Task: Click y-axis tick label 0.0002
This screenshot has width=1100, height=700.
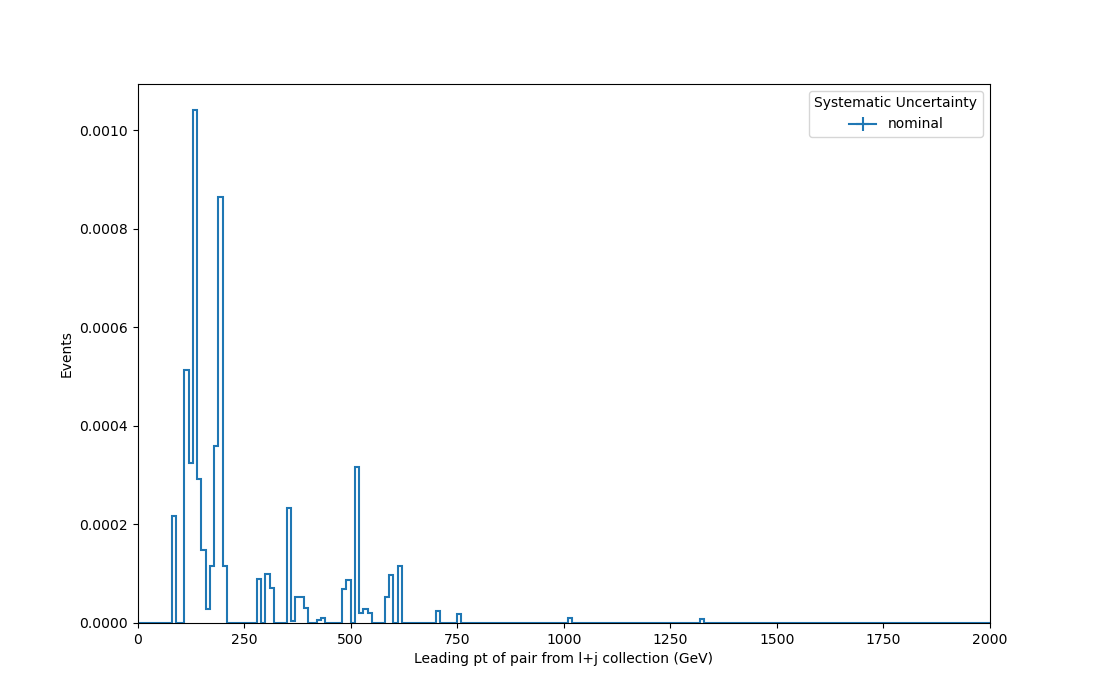Action: tap(104, 525)
